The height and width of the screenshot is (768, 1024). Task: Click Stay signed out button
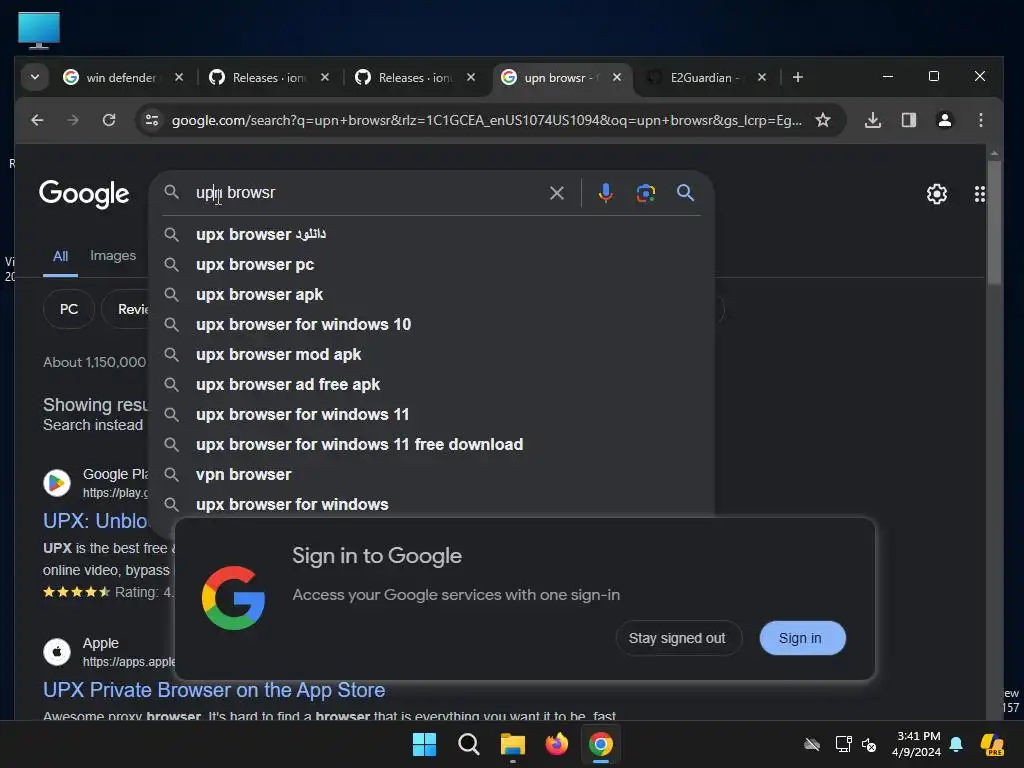678,638
